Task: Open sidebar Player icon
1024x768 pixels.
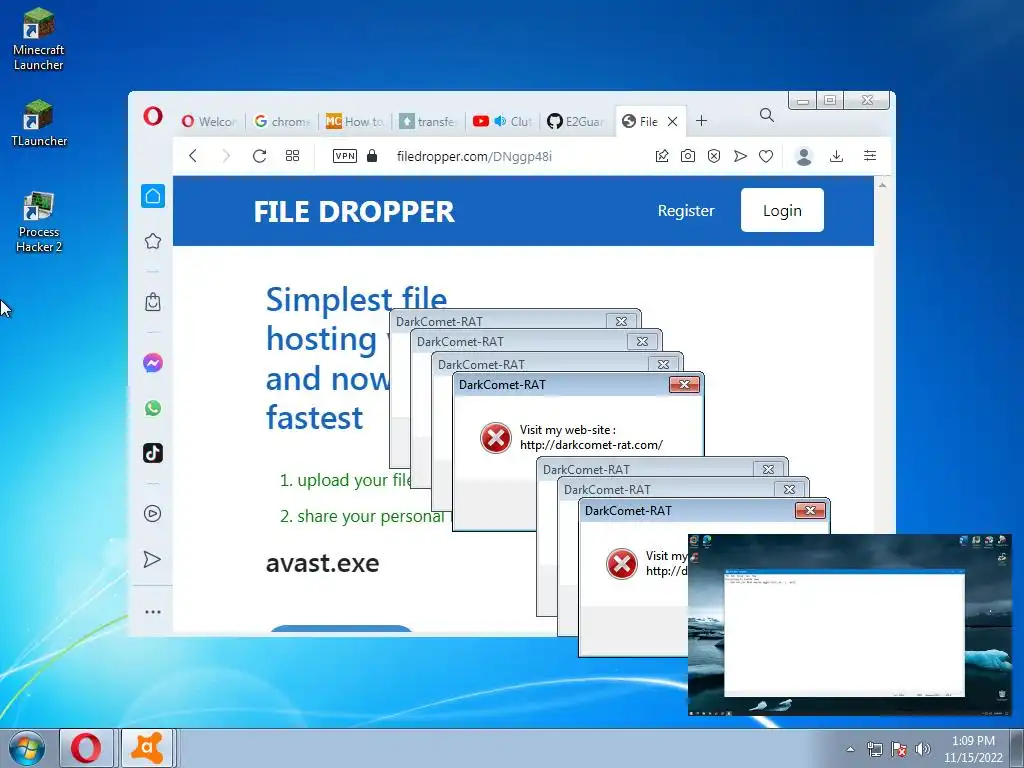Action: tap(152, 514)
